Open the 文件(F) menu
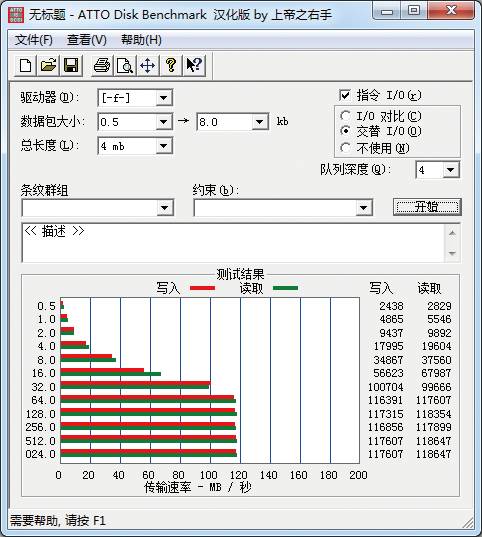 [x=34, y=40]
